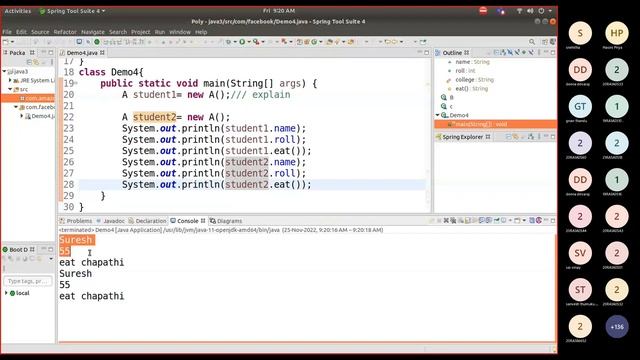The image size is (640, 360).
Task: Select main(String[]) in Outline
Action: point(496,124)
